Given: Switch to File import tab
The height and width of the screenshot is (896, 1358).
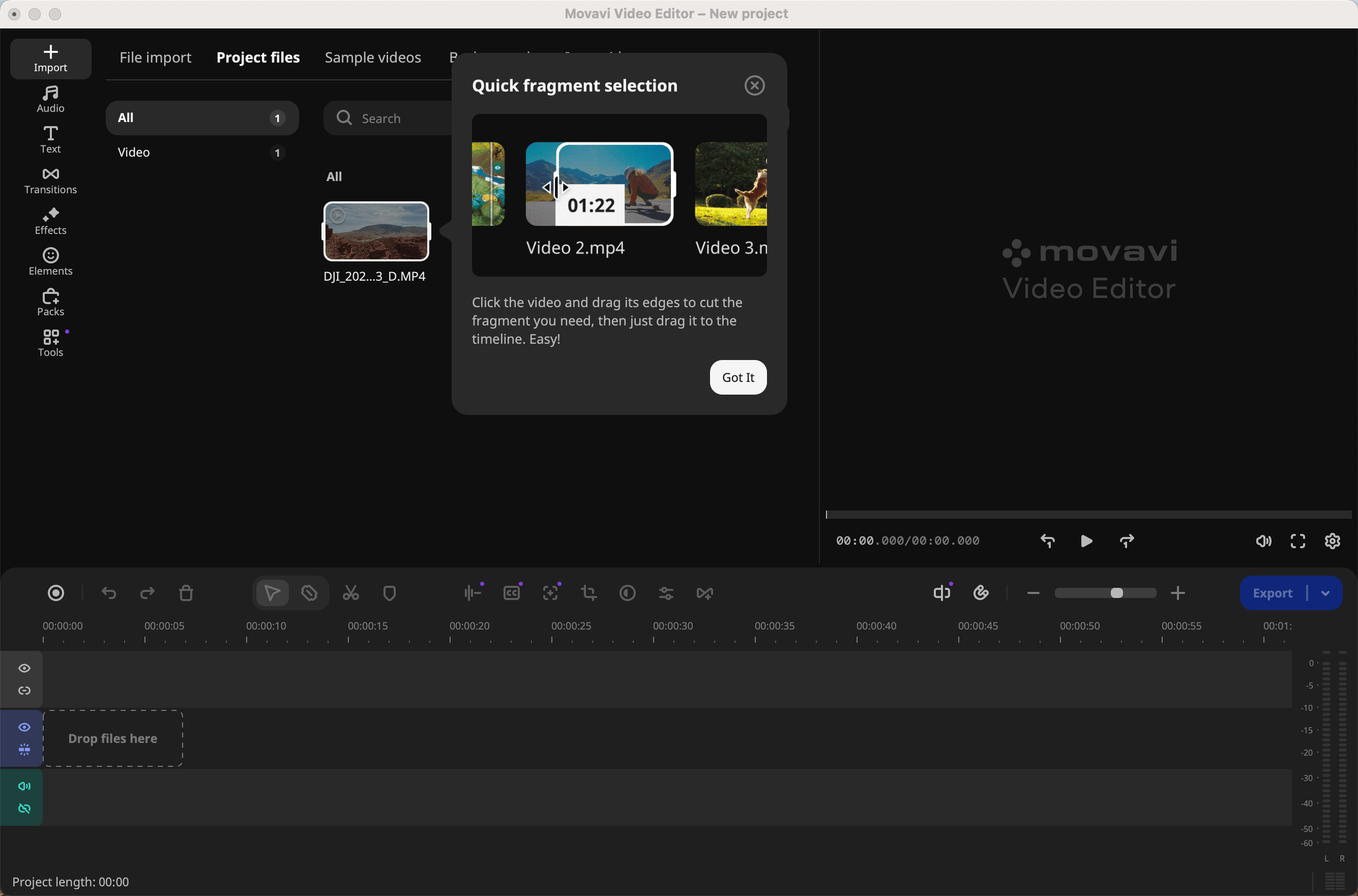Looking at the screenshot, I should coord(155,57).
